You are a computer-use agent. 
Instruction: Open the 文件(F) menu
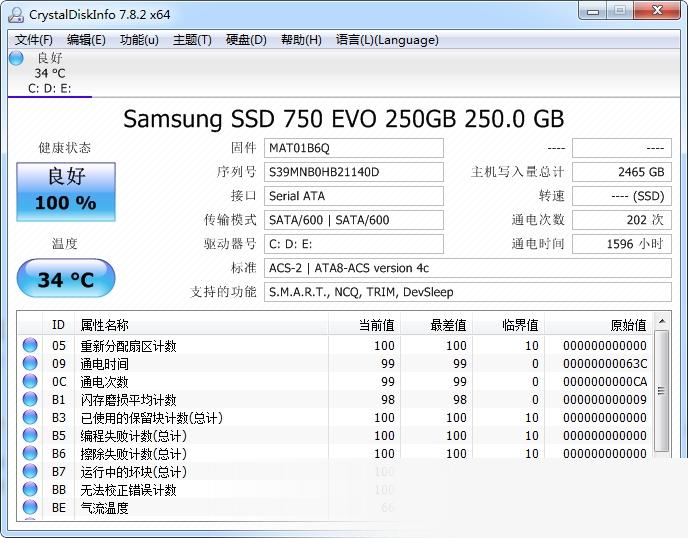tap(33, 40)
